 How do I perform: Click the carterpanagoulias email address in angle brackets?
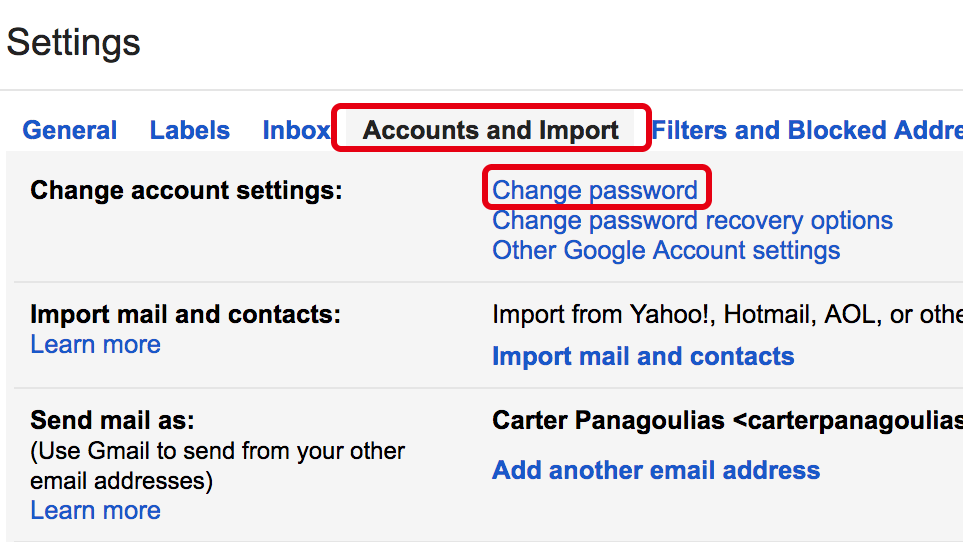click(850, 421)
